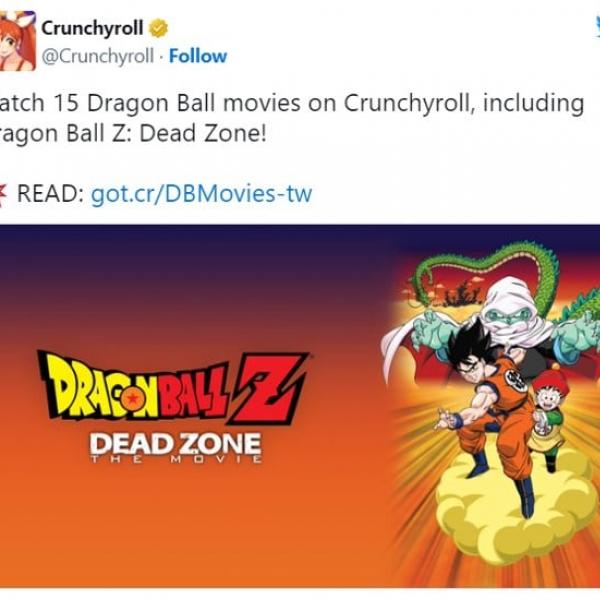Click the READ: label text

(51, 194)
